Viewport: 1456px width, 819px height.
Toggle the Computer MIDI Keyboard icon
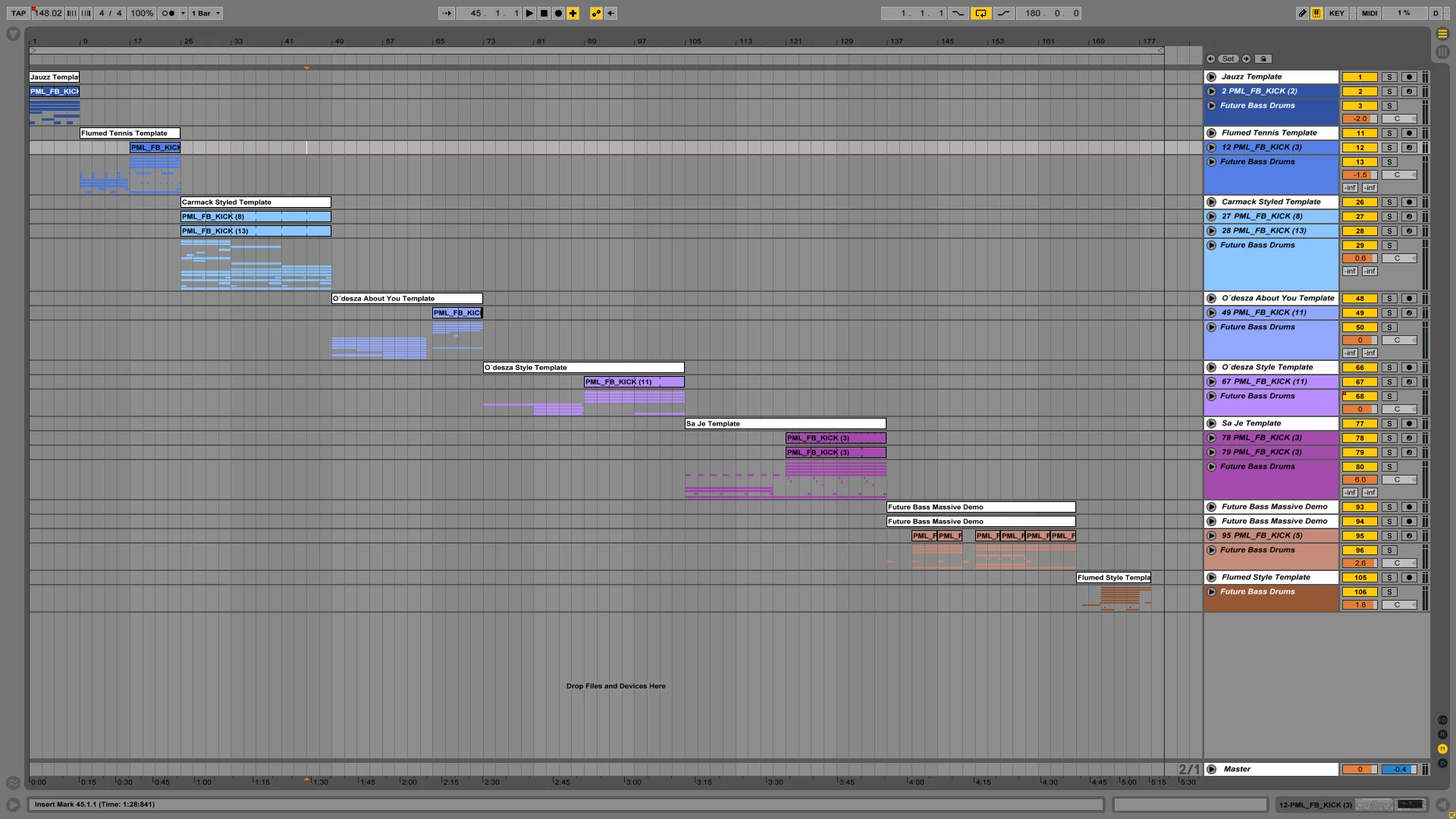pyautogui.click(x=1316, y=13)
